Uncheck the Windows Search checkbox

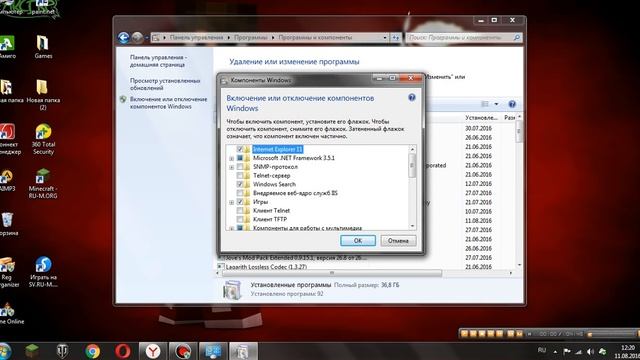pos(240,184)
